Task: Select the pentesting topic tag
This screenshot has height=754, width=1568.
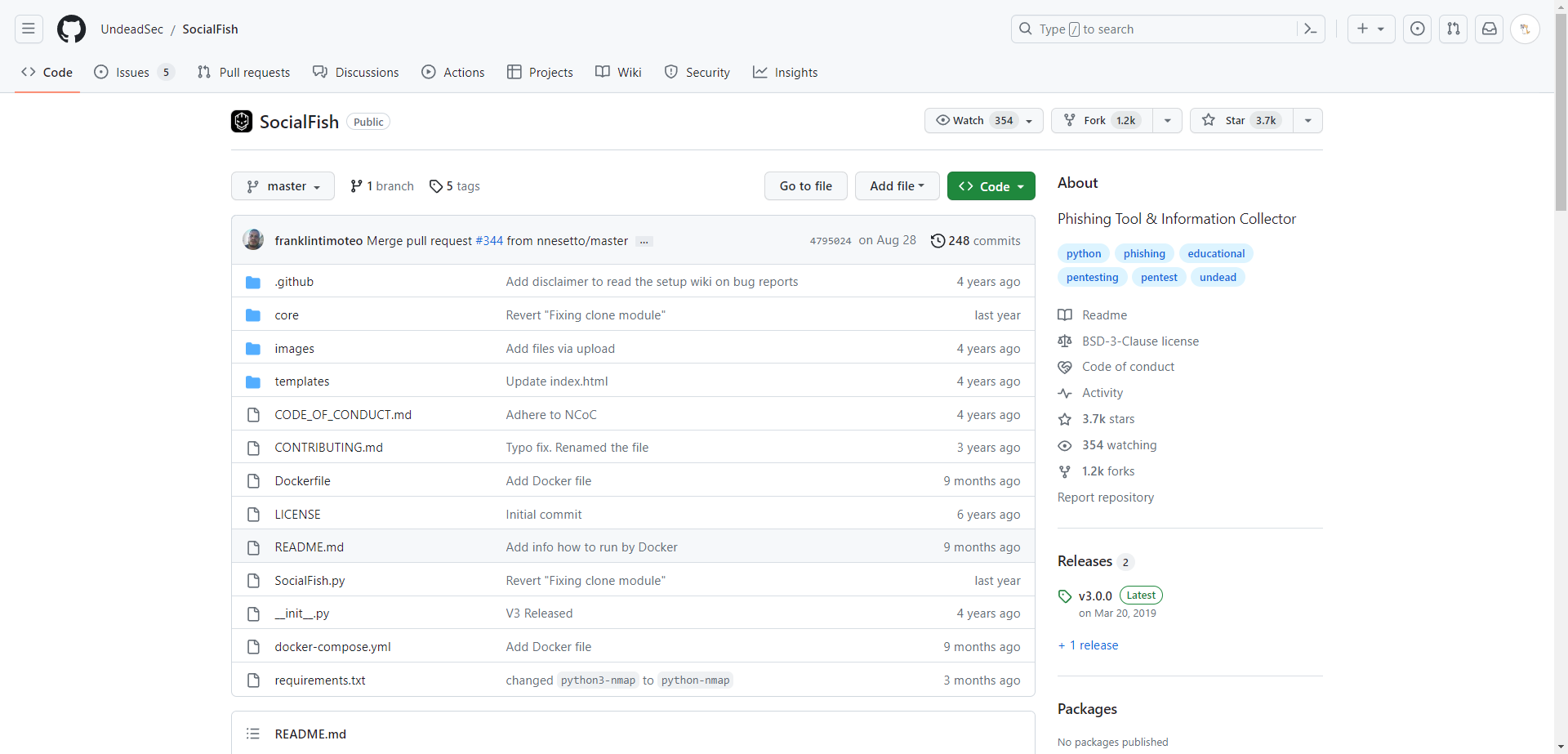Action: pyautogui.click(x=1093, y=278)
